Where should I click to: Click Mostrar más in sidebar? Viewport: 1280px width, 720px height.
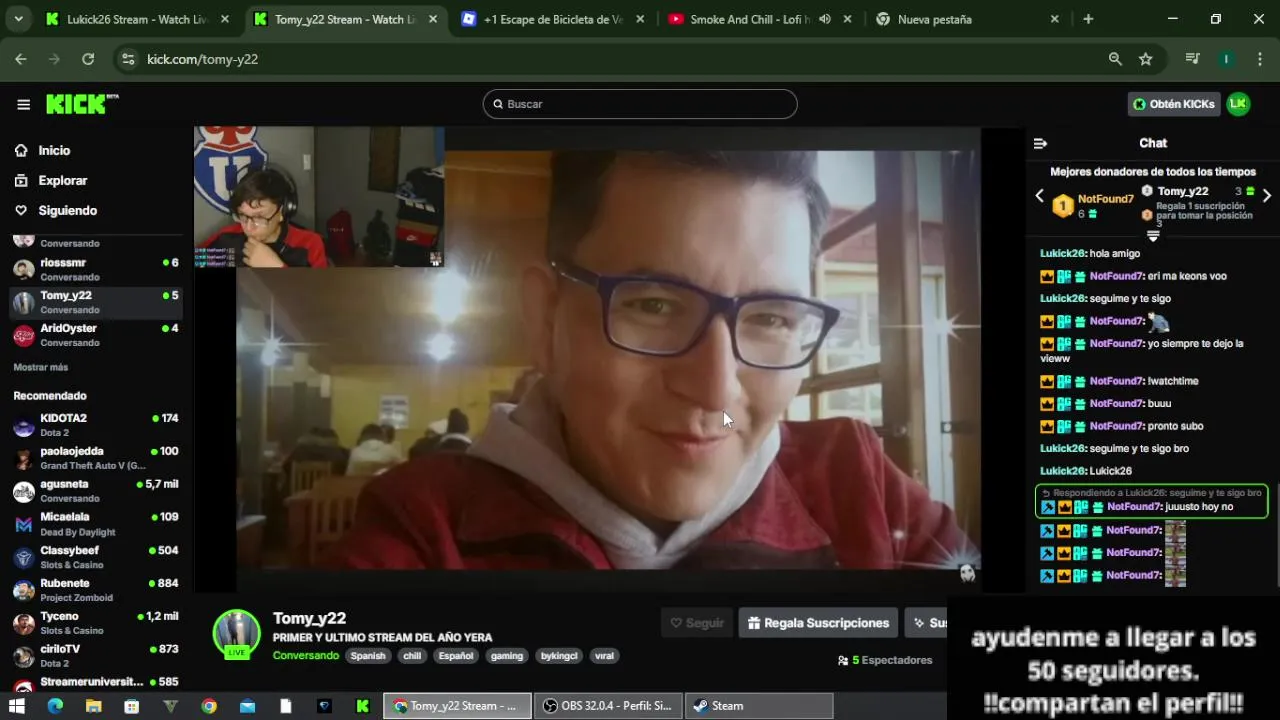(x=41, y=367)
